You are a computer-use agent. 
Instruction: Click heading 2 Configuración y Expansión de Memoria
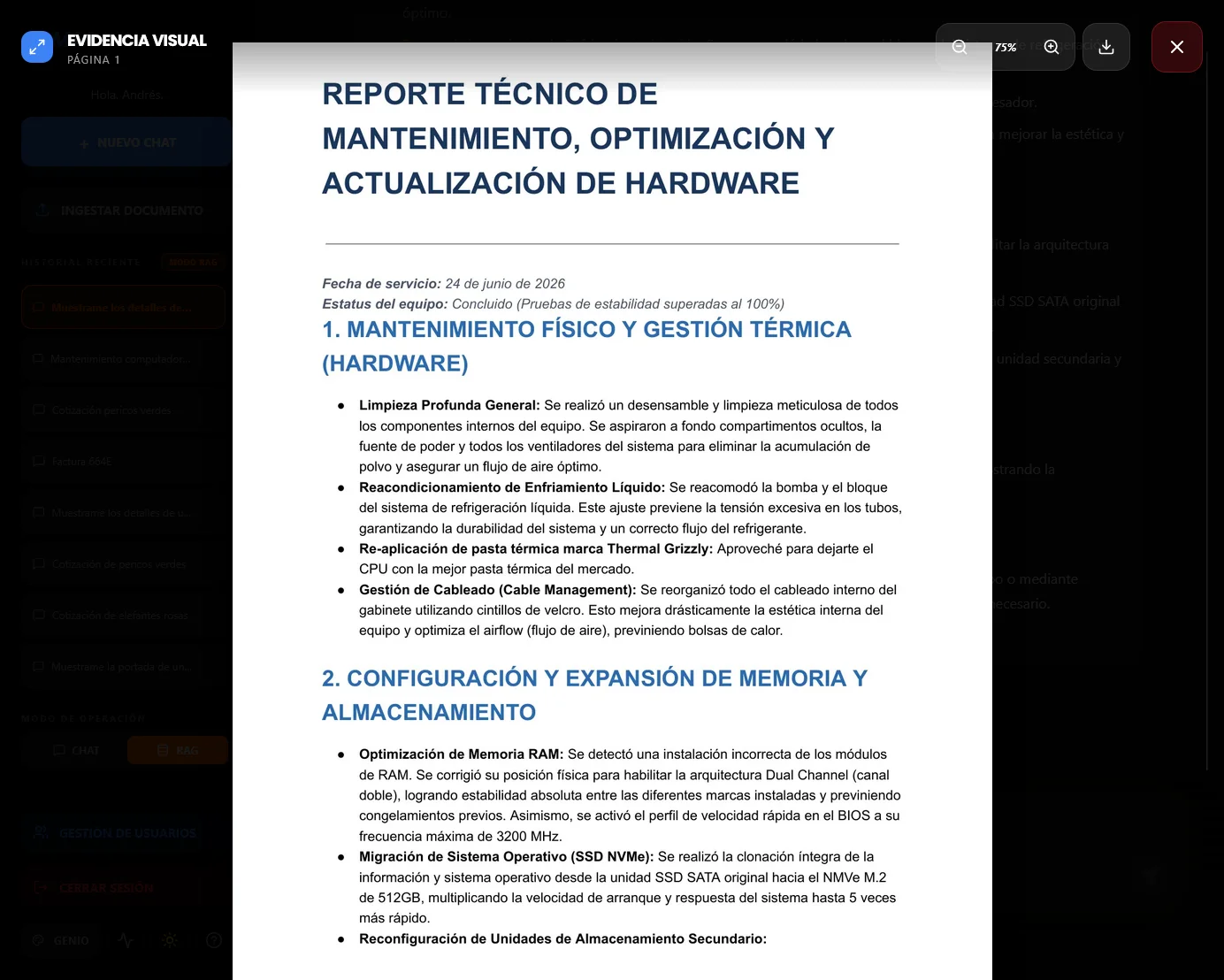pos(594,695)
